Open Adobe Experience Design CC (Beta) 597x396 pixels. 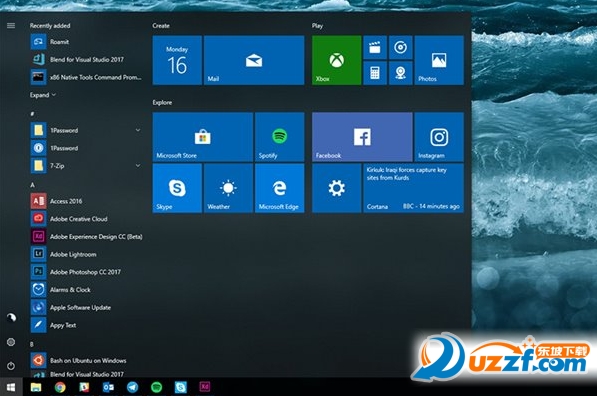click(x=87, y=236)
